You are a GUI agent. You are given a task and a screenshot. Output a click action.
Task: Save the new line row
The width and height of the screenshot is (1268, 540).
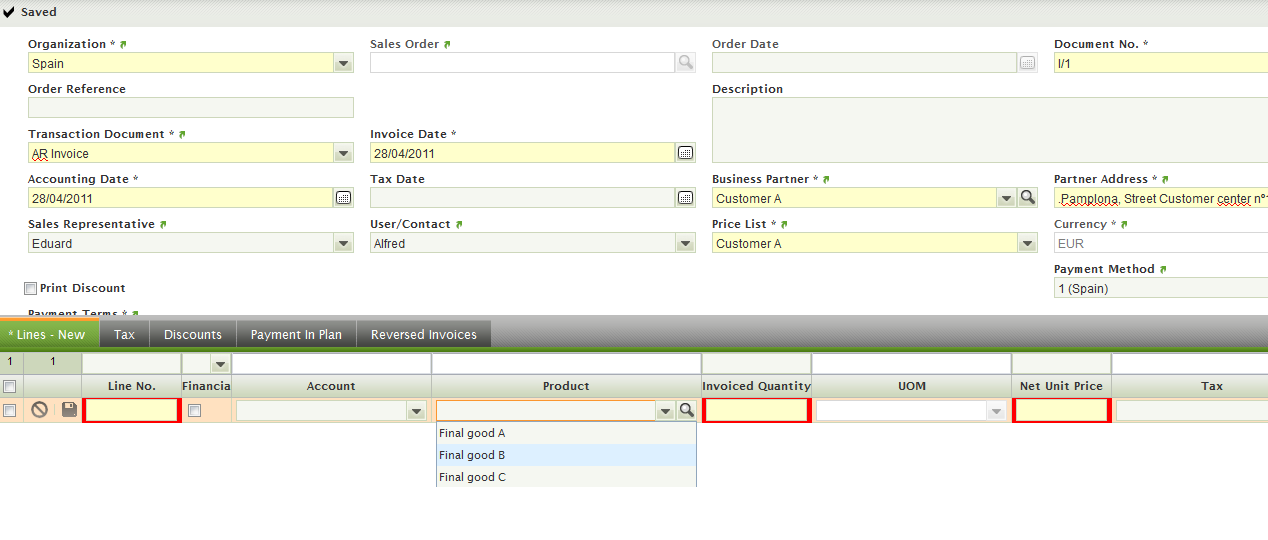click(x=69, y=410)
